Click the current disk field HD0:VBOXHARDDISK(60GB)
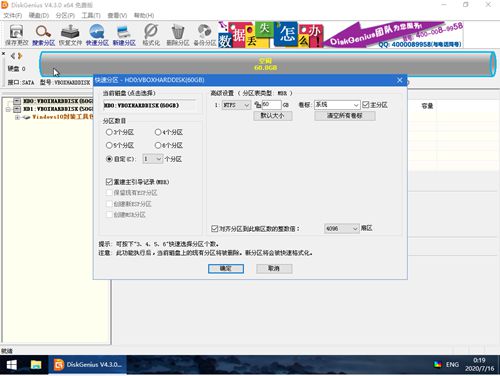 [x=149, y=105]
